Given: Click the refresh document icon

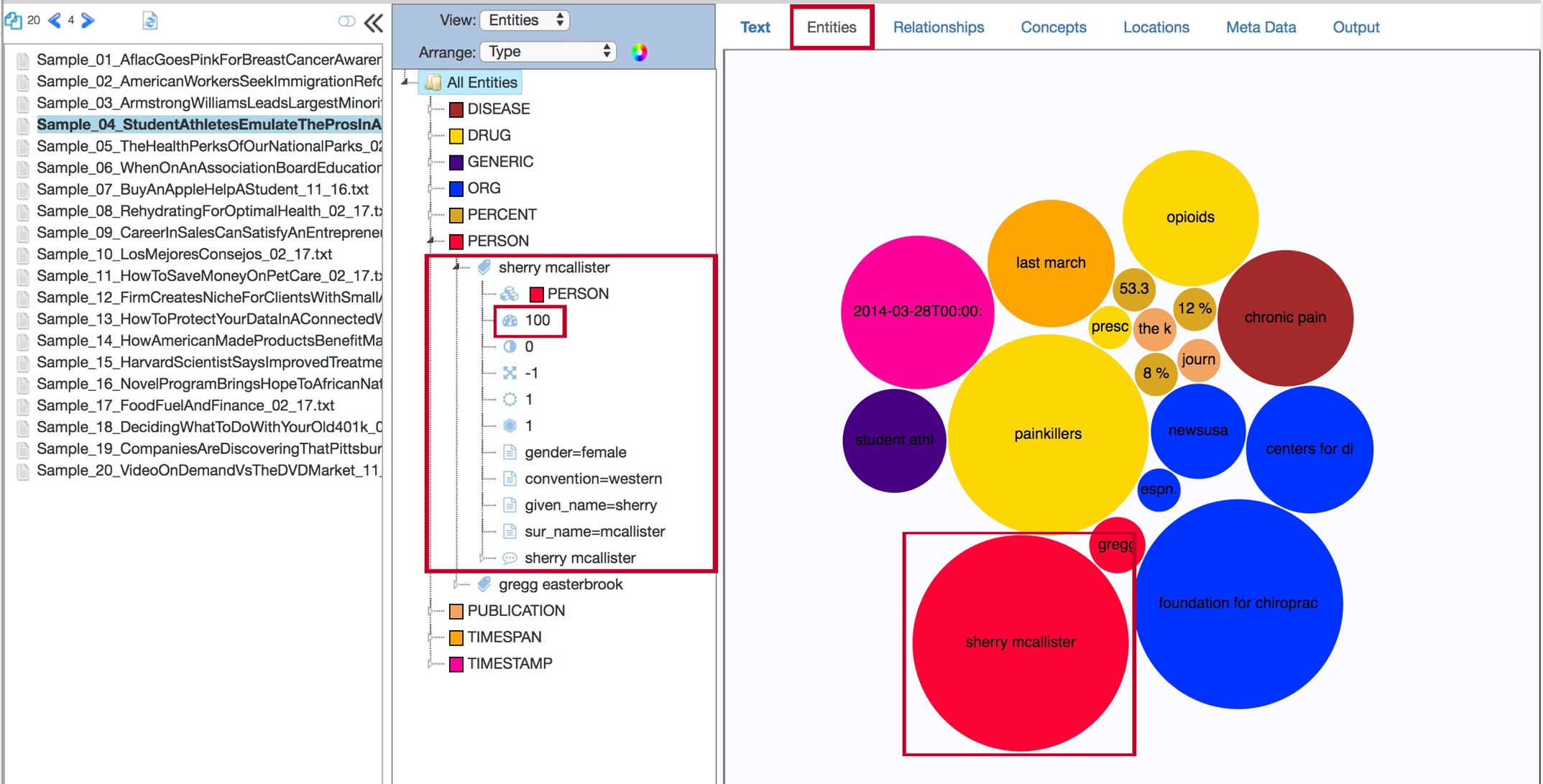Looking at the screenshot, I should pos(149,21).
